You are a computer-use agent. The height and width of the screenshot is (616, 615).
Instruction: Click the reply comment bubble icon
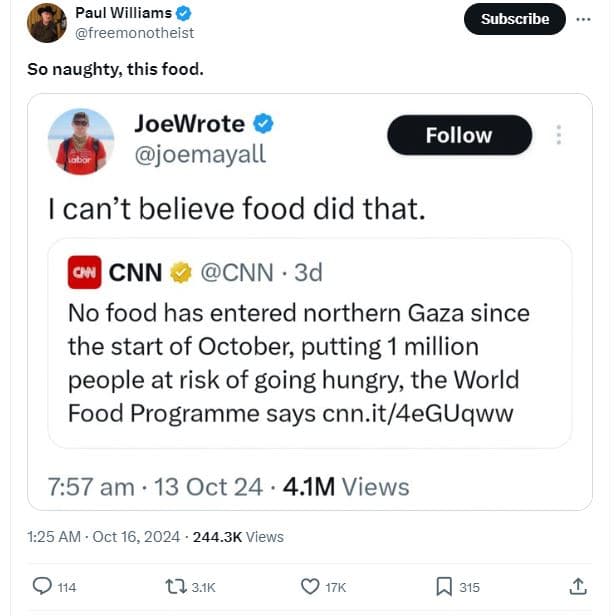click(x=42, y=587)
